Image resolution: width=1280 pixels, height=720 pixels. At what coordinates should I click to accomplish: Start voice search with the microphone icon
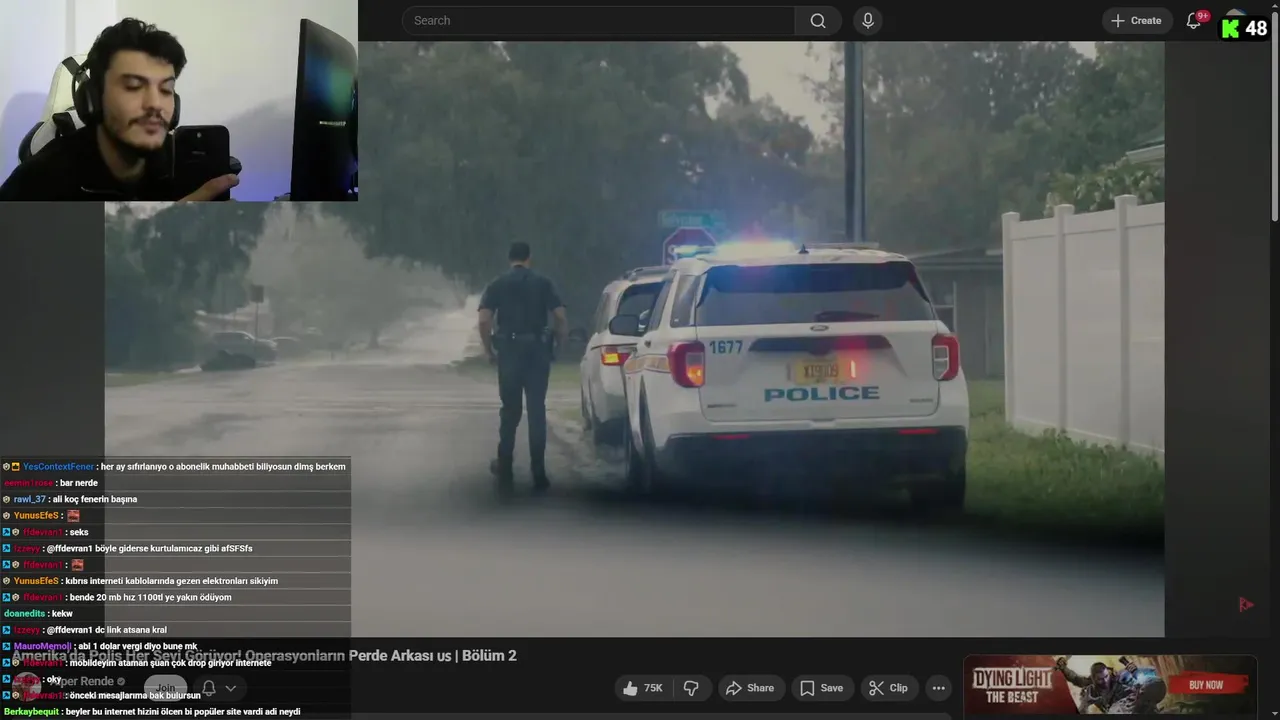coord(868,21)
